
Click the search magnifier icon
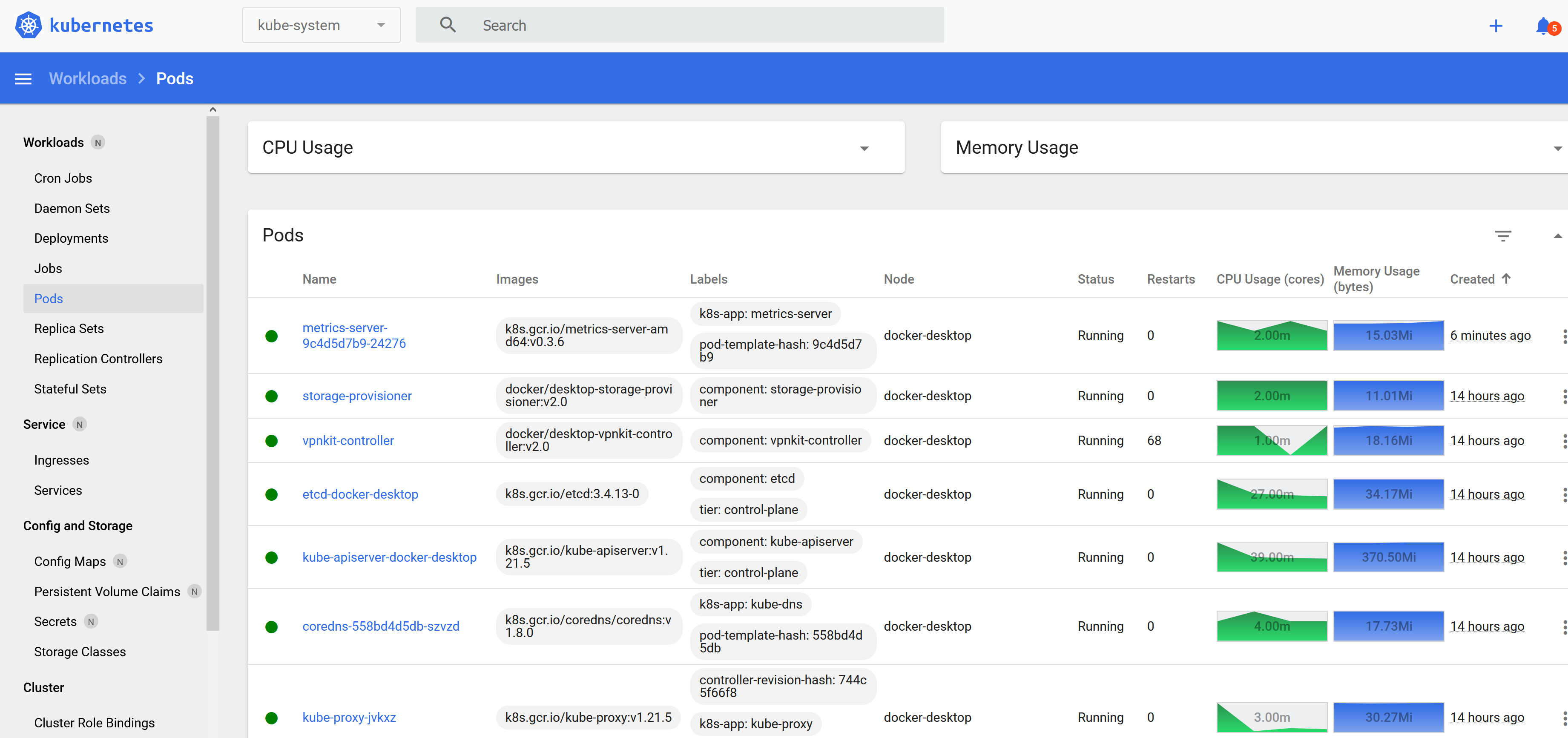click(x=448, y=24)
